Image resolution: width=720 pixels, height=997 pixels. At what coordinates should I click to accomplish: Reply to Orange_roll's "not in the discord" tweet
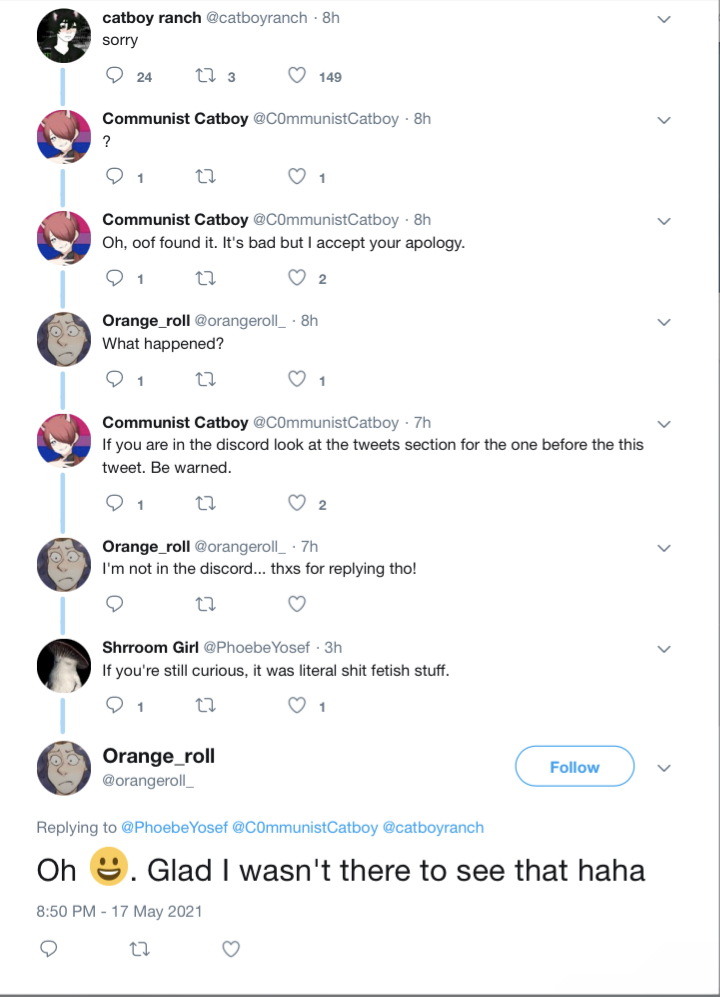click(x=114, y=604)
